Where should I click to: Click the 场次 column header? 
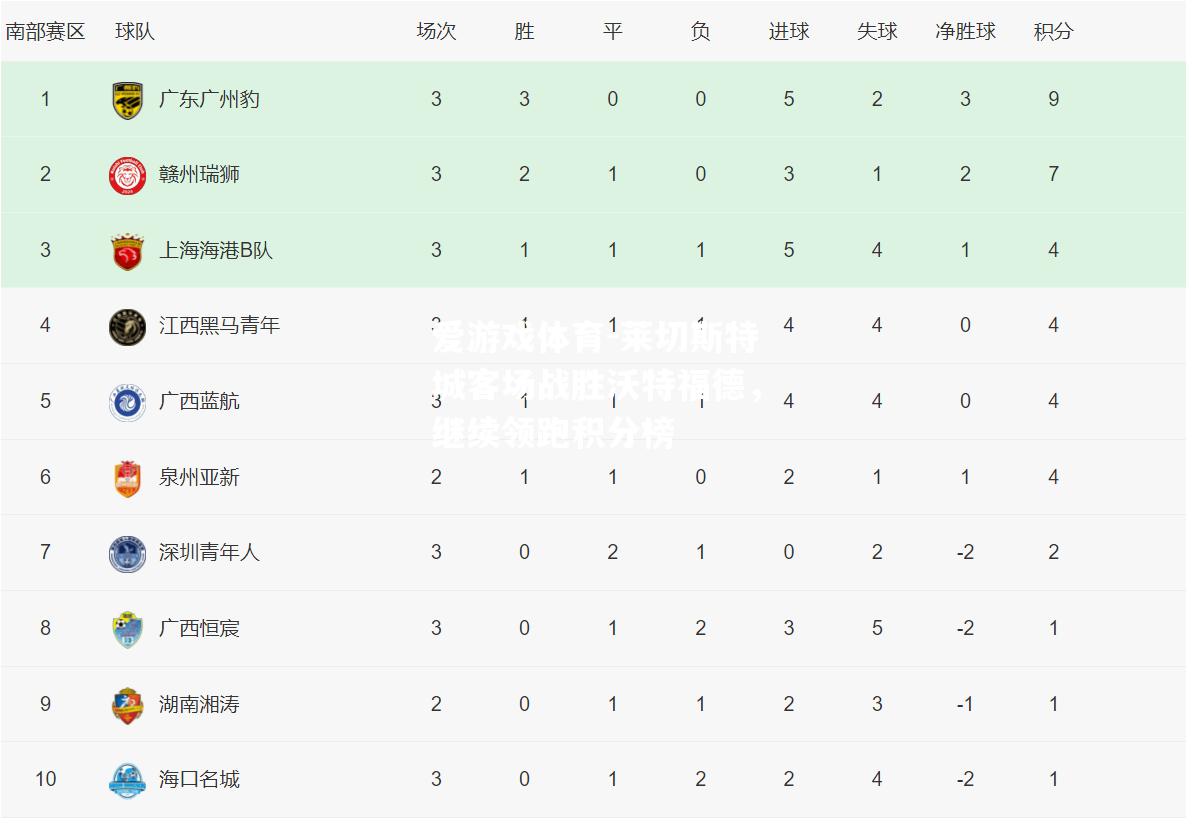pos(436,31)
